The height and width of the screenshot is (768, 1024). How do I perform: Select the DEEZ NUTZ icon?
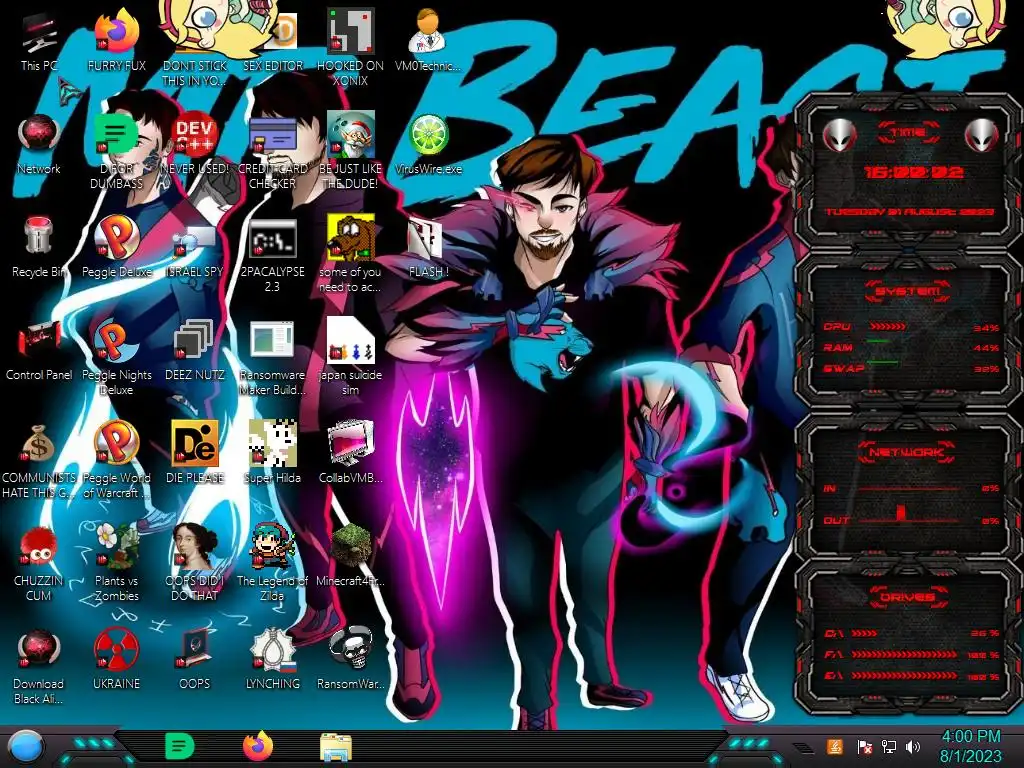click(194, 350)
